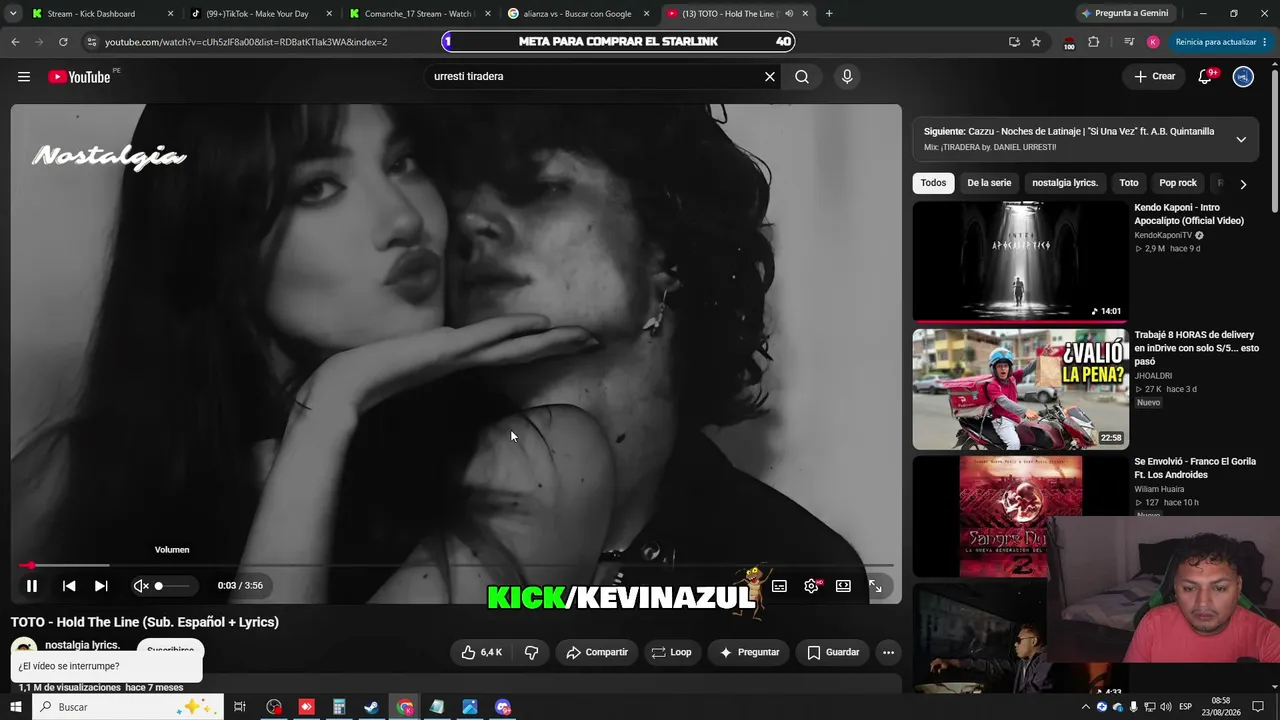The height and width of the screenshot is (720, 1280).
Task: Skip to the next video in the mix
Action: point(101,586)
